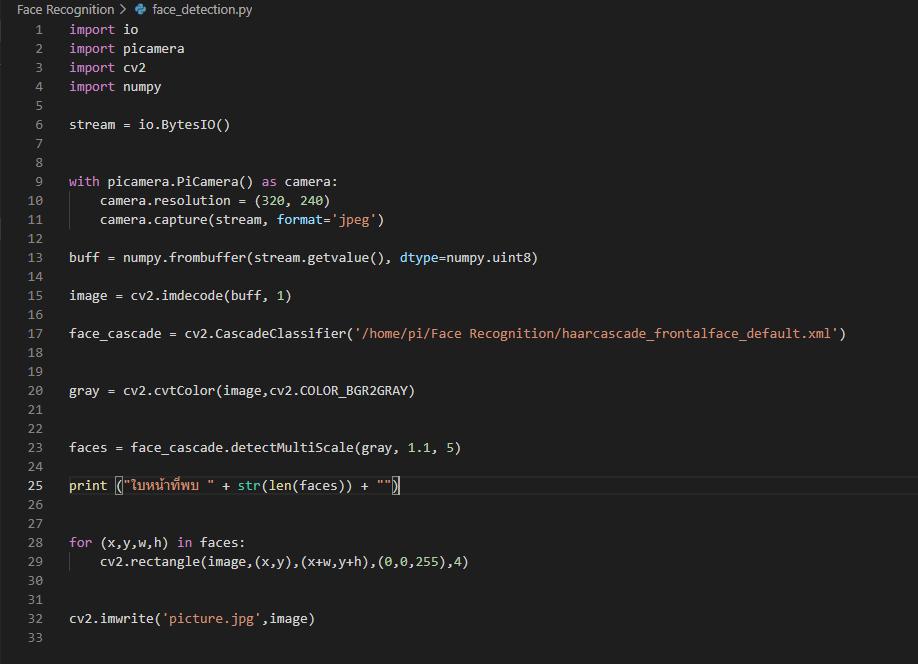This screenshot has height=664, width=918.
Task: Click the string 'picture.jpg' on line 32
Action: 211,619
